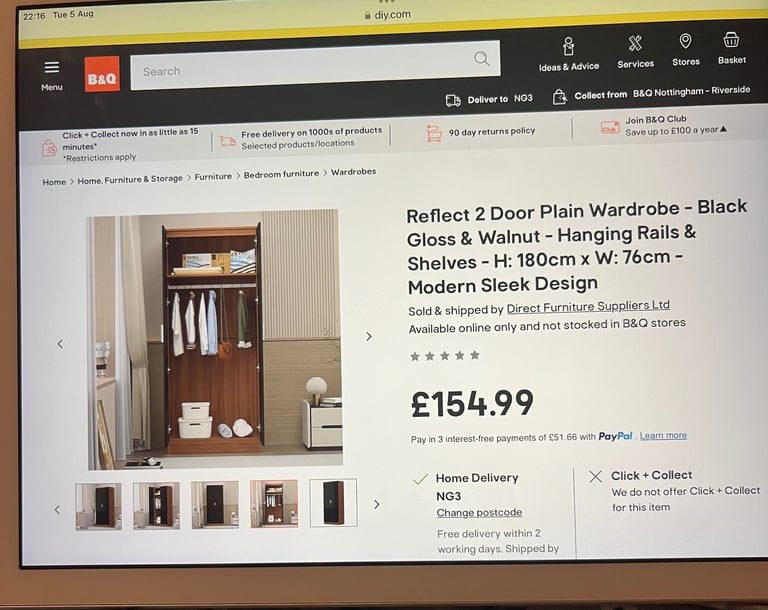The width and height of the screenshot is (768, 610).
Task: Open the Stores location pin
Action: pyautogui.click(x=685, y=41)
